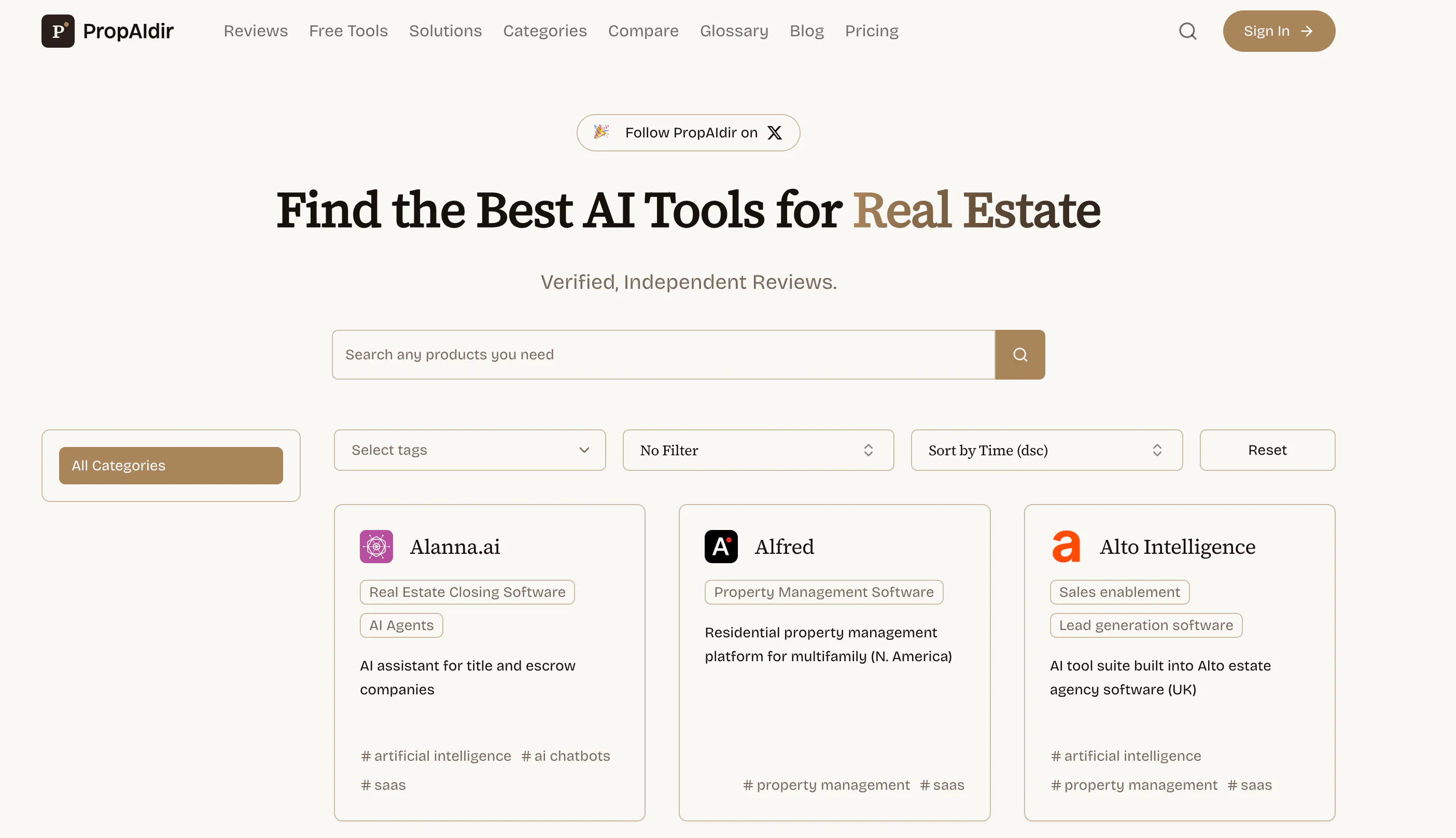The image size is (1456, 838).
Task: Click saas hashtag on Alanna.ai card
Action: [x=383, y=785]
